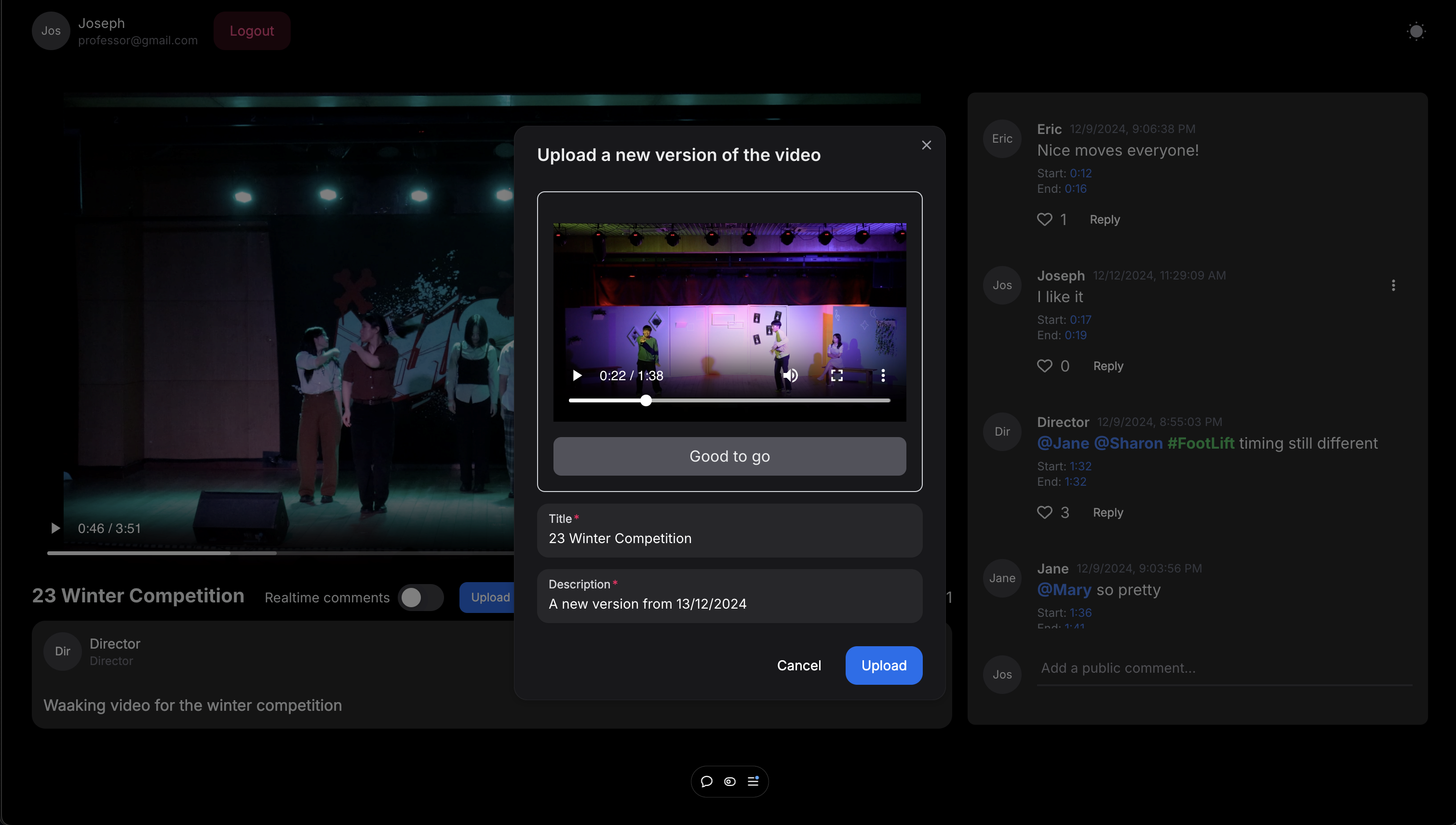
Task: Click the toggle icon in bottom bar
Action: click(730, 782)
